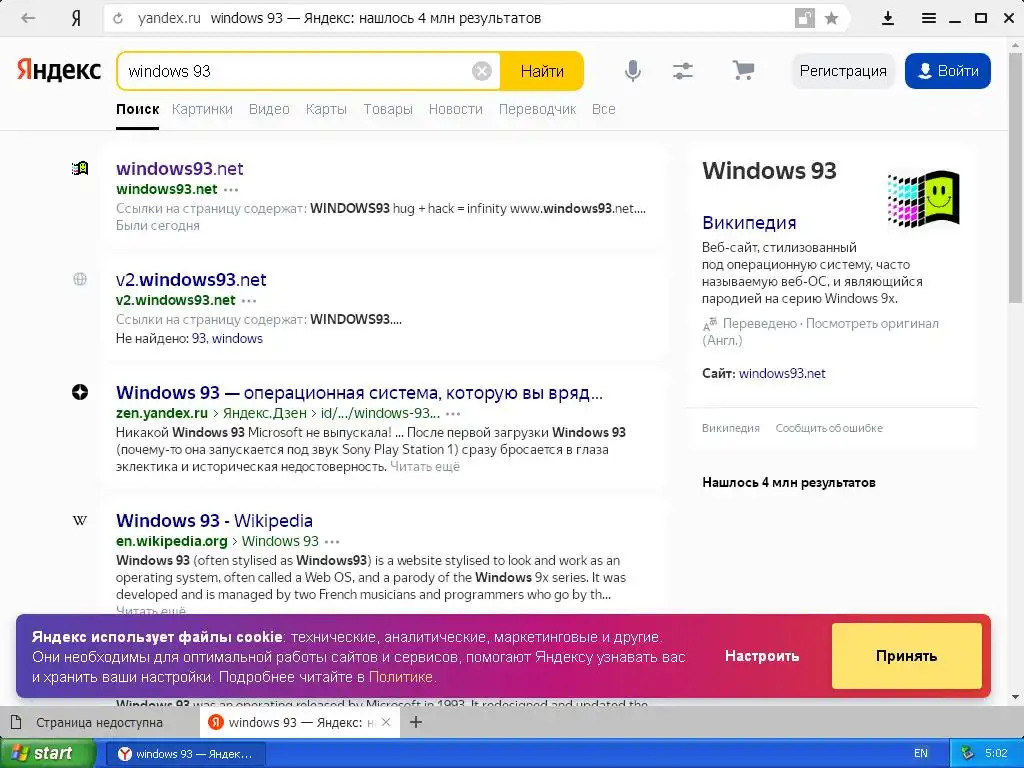Close the windows 93 — Яндекс tab
This screenshot has height=768, width=1024.
click(x=386, y=722)
